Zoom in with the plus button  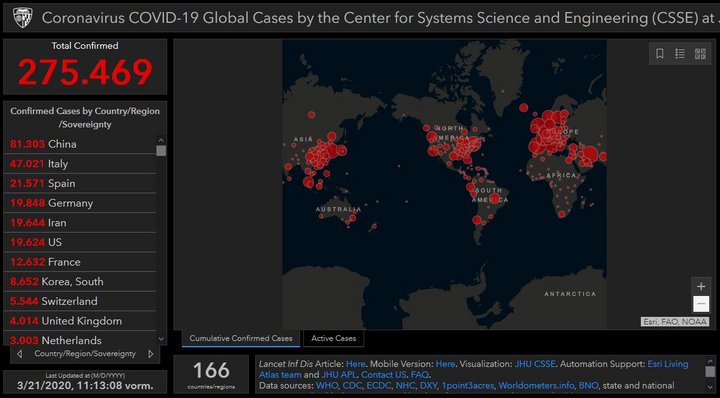point(701,287)
